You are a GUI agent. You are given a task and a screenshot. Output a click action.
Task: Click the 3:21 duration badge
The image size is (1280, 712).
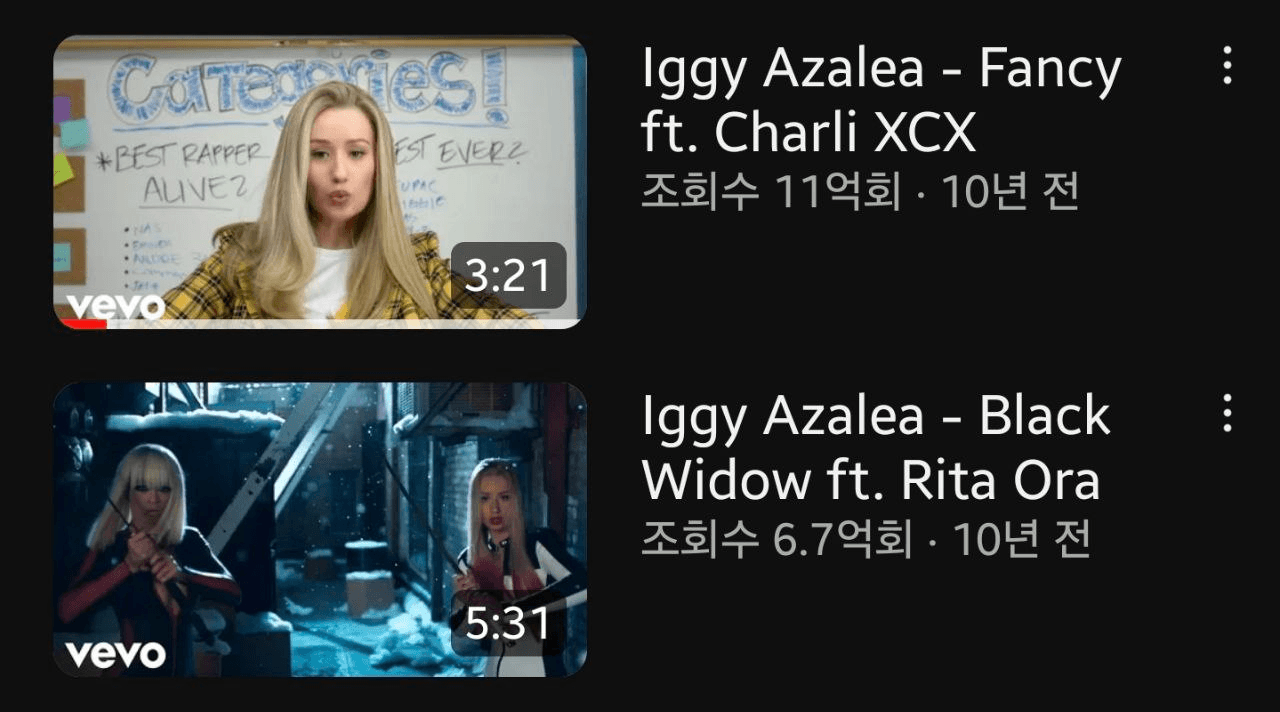[x=508, y=275]
